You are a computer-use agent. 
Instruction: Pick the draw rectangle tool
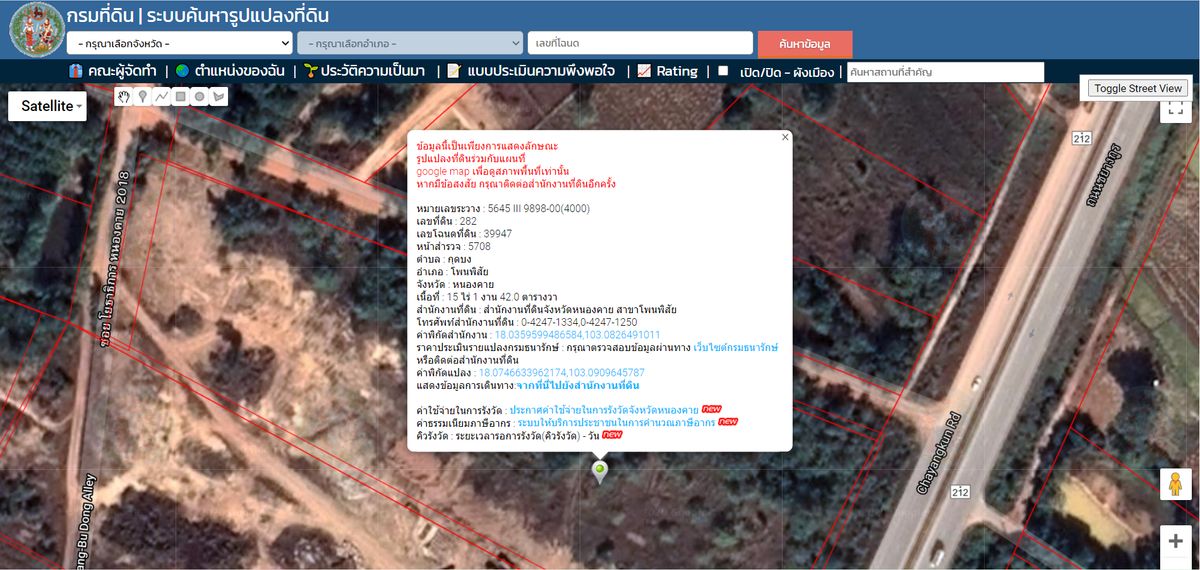[x=181, y=97]
